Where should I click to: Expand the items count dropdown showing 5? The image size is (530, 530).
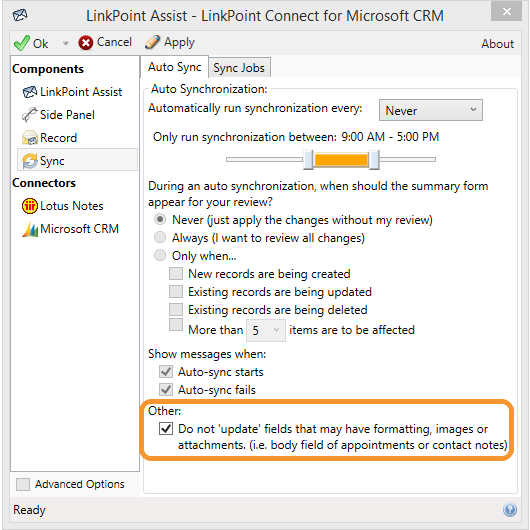266,330
